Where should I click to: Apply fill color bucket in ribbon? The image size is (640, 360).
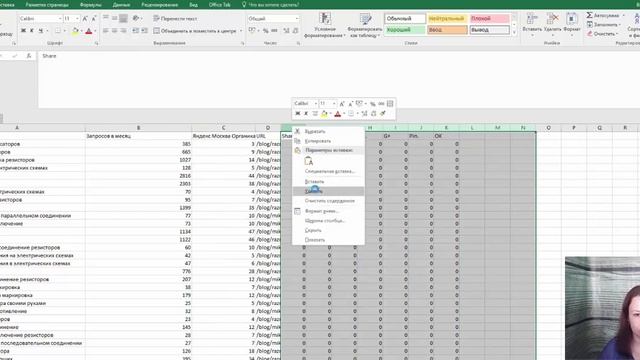point(75,31)
